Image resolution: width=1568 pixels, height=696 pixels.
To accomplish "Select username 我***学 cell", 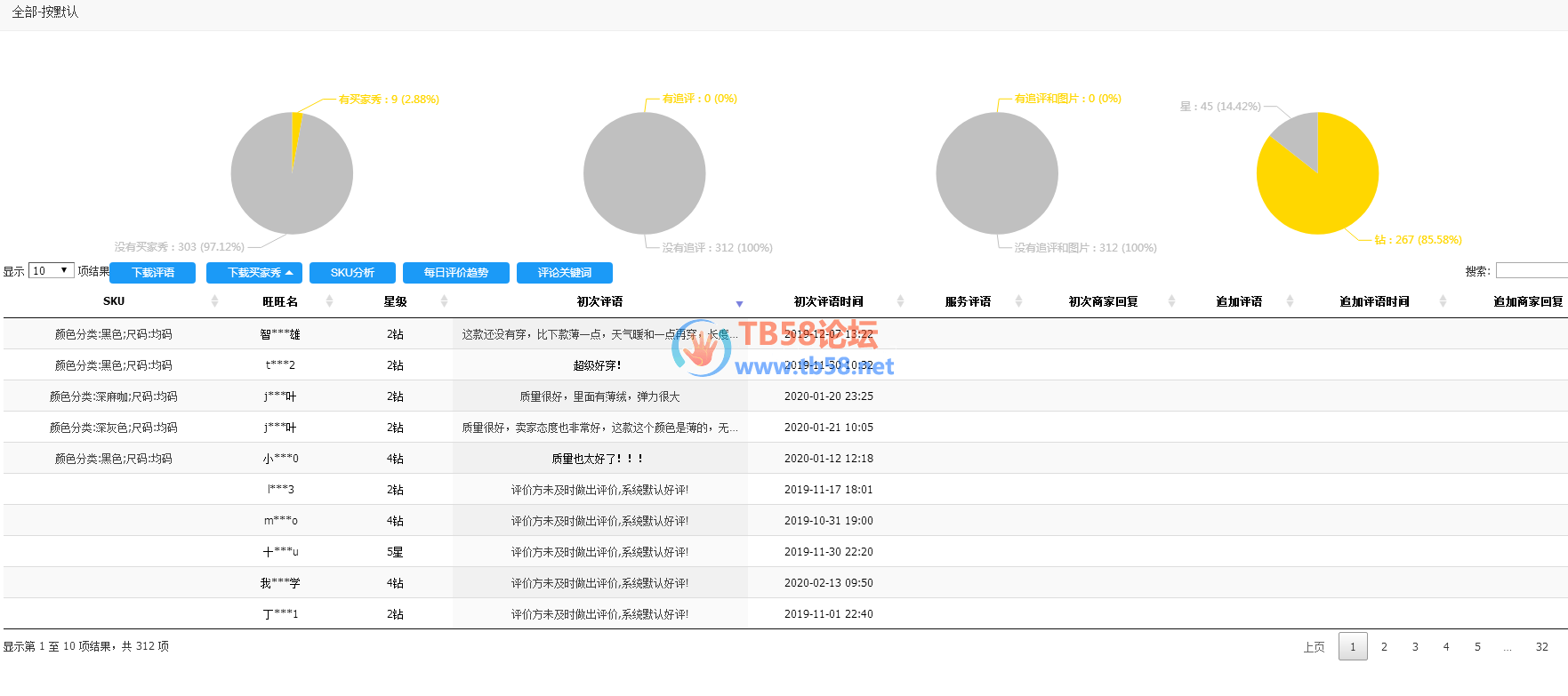I will tap(280, 583).
